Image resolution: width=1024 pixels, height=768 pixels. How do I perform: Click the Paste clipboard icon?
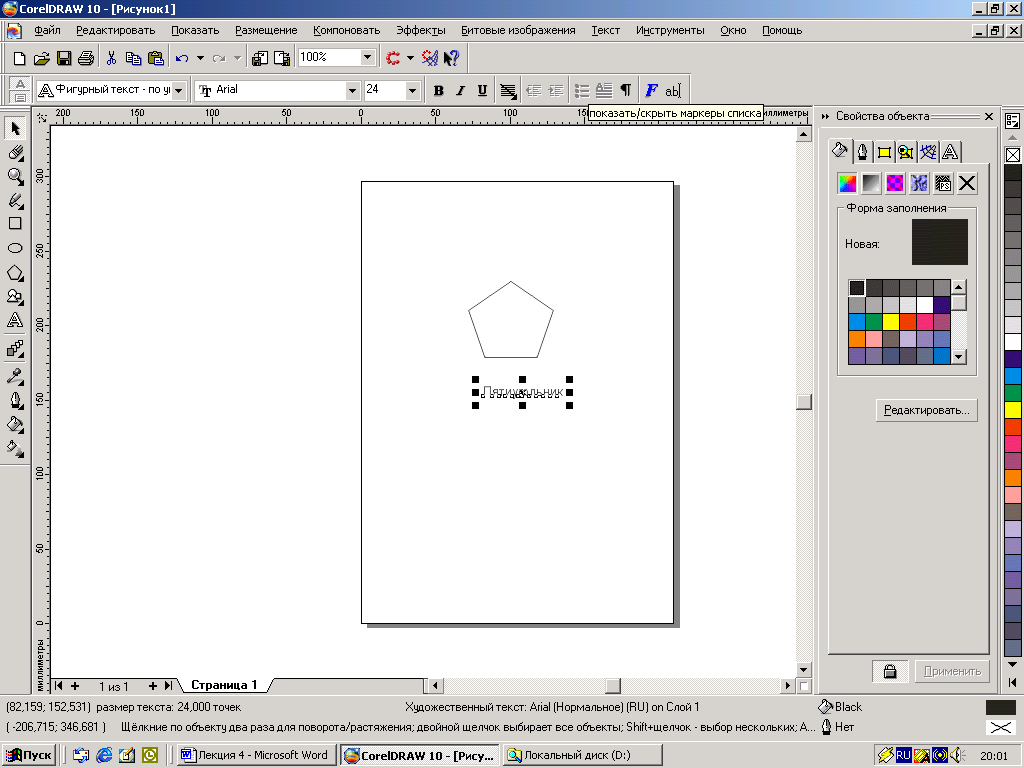tap(155, 58)
